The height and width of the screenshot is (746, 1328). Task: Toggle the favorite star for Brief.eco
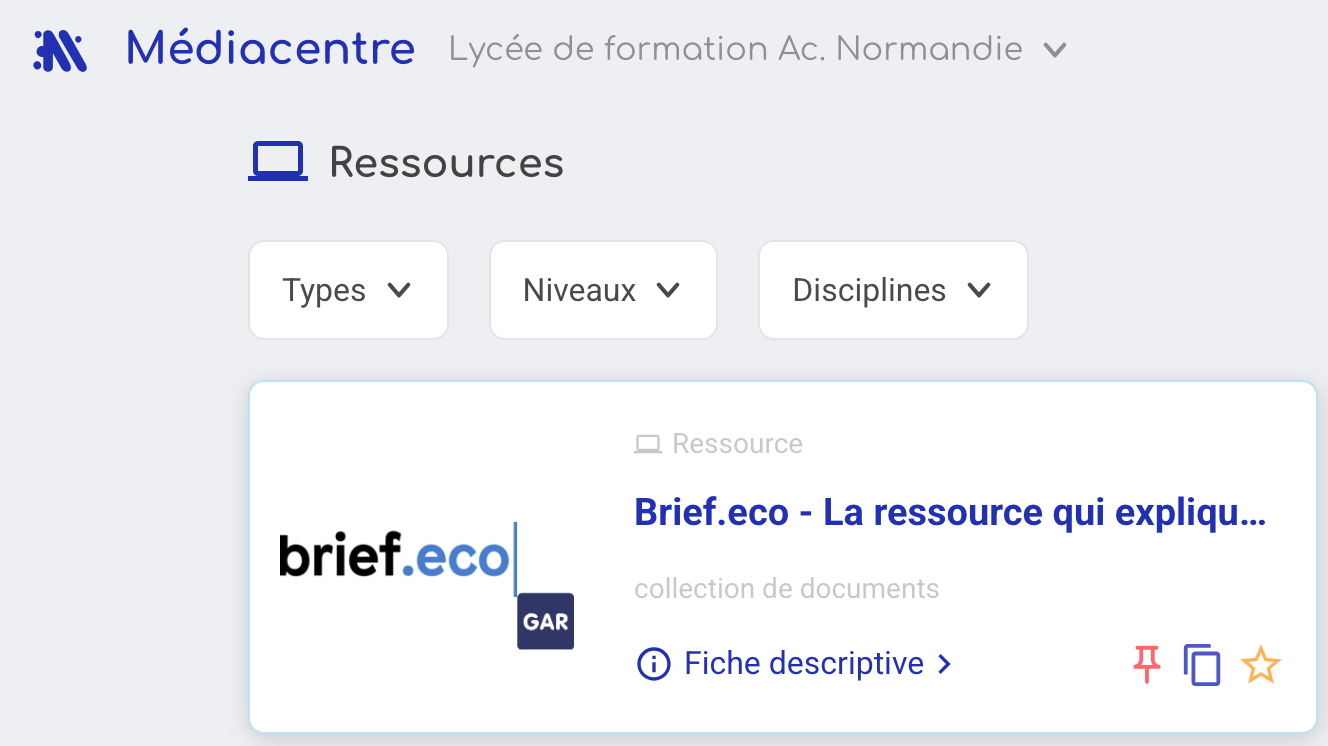[x=1260, y=665]
